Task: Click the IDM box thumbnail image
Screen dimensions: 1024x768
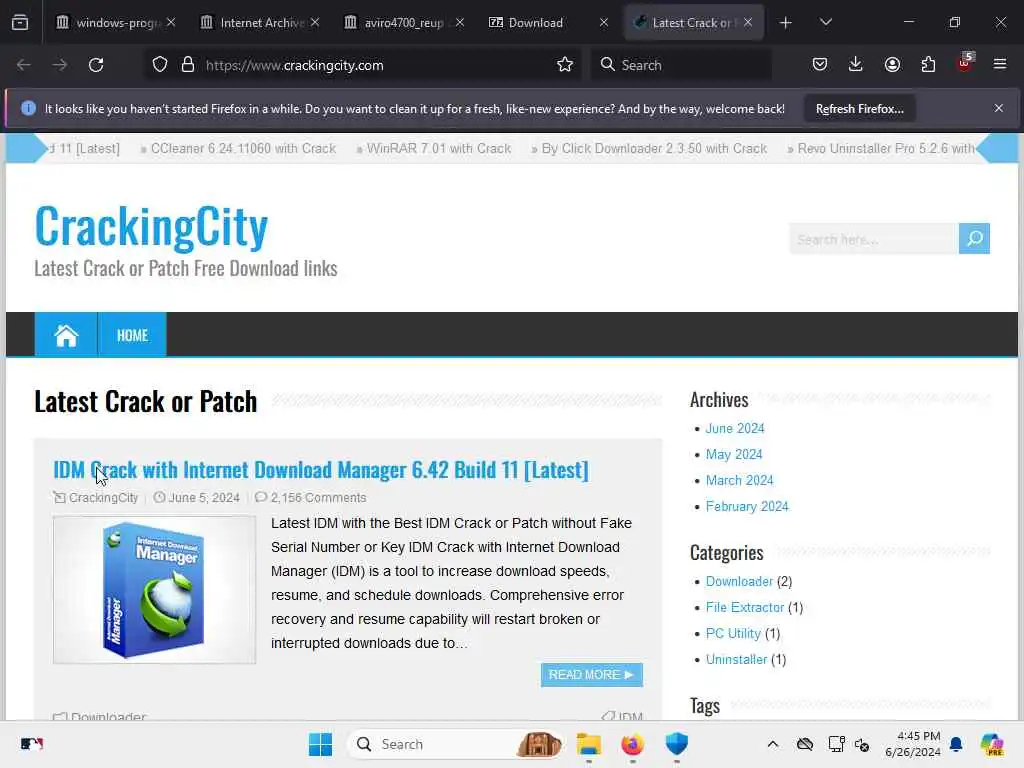Action: [x=155, y=590]
